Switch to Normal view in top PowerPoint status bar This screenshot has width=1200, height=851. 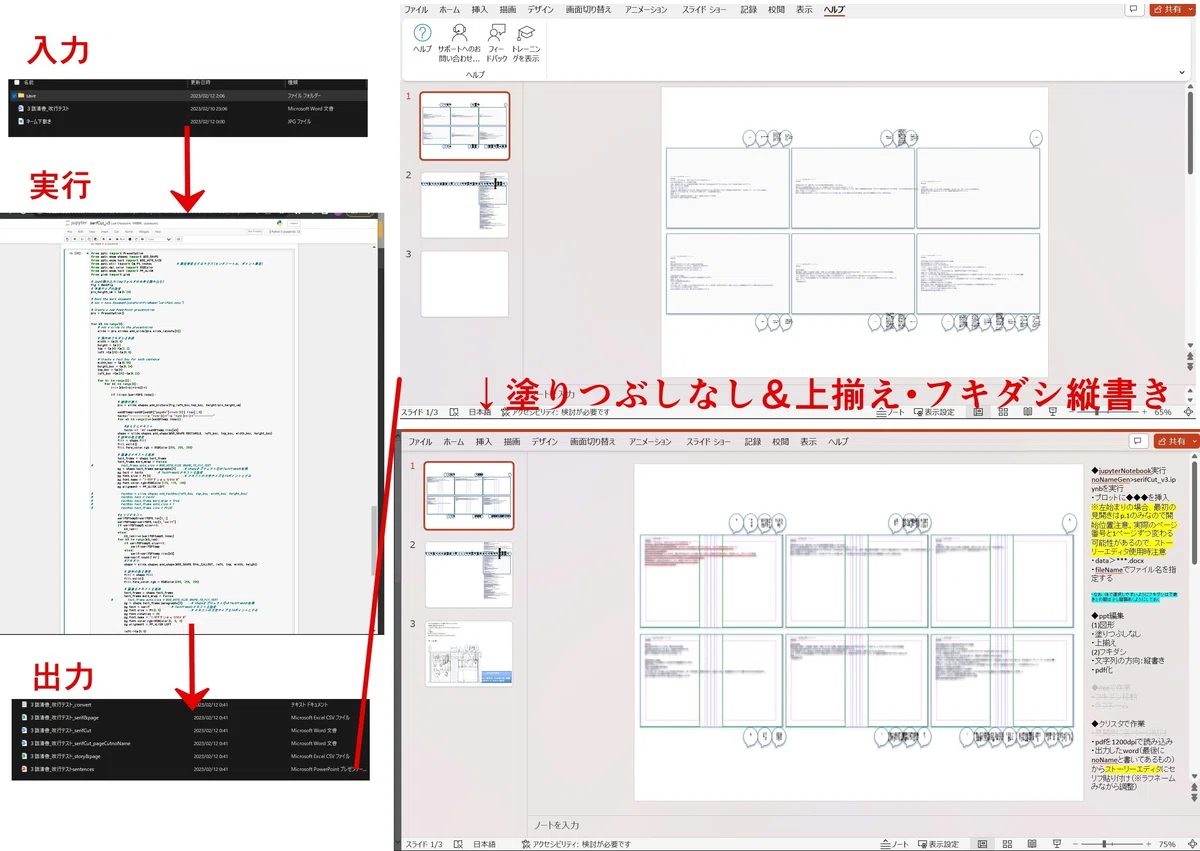(x=978, y=411)
